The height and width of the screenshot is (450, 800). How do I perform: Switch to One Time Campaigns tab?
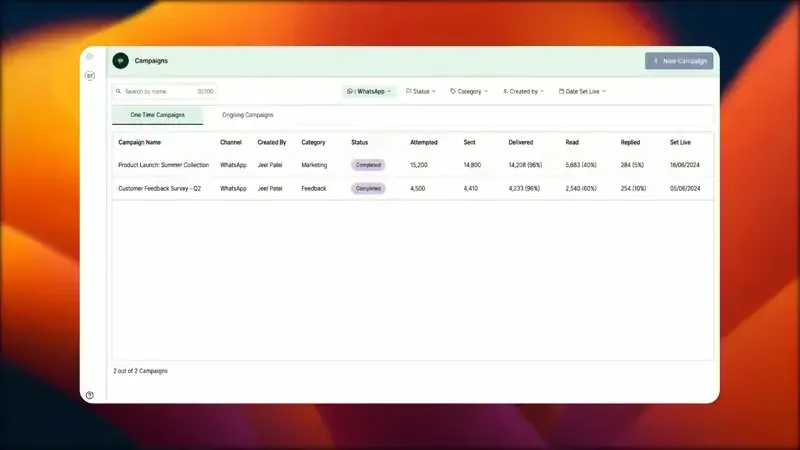(158, 115)
